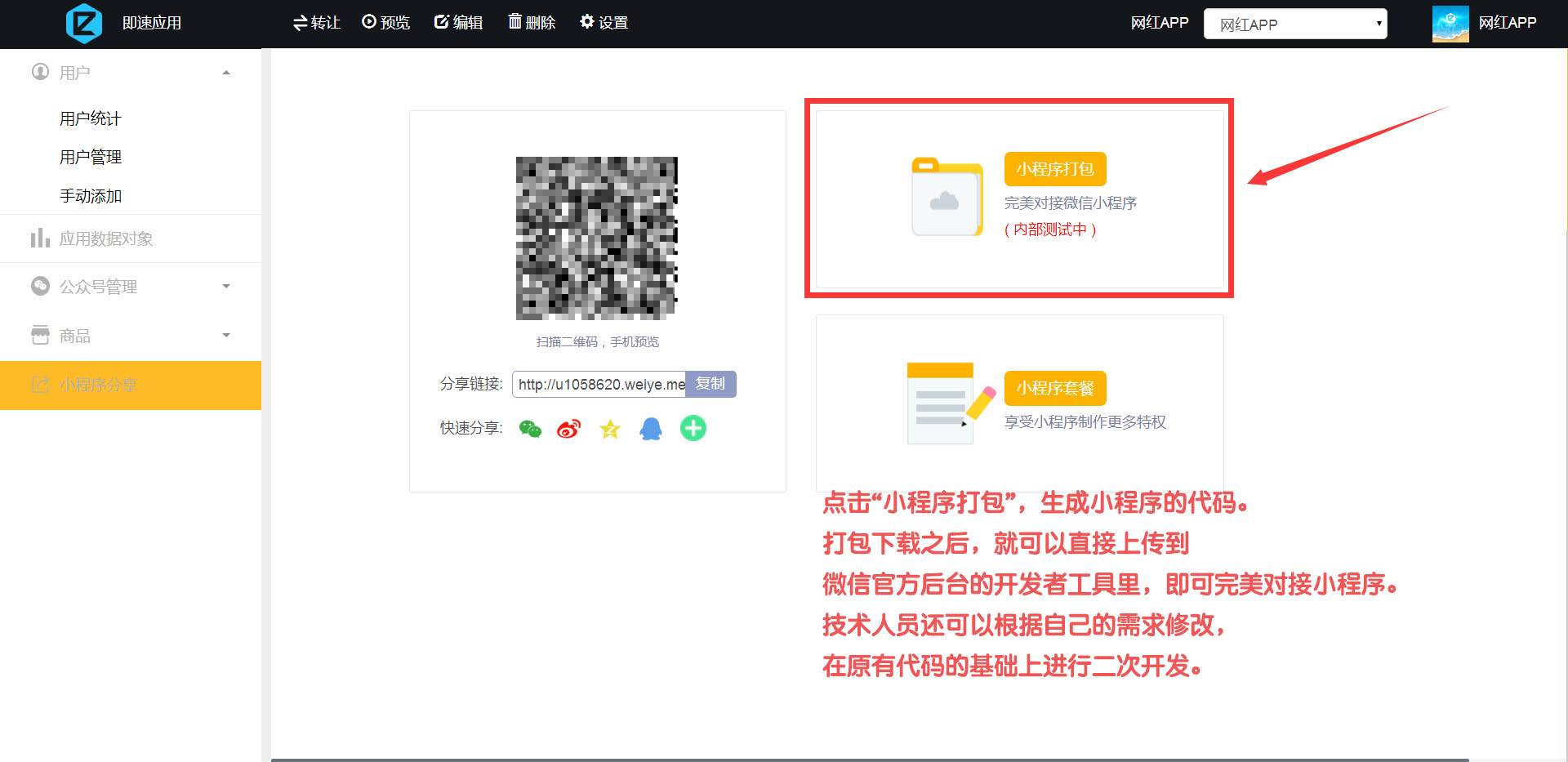
Task: Share via the QQ penguin icon
Action: (651, 429)
